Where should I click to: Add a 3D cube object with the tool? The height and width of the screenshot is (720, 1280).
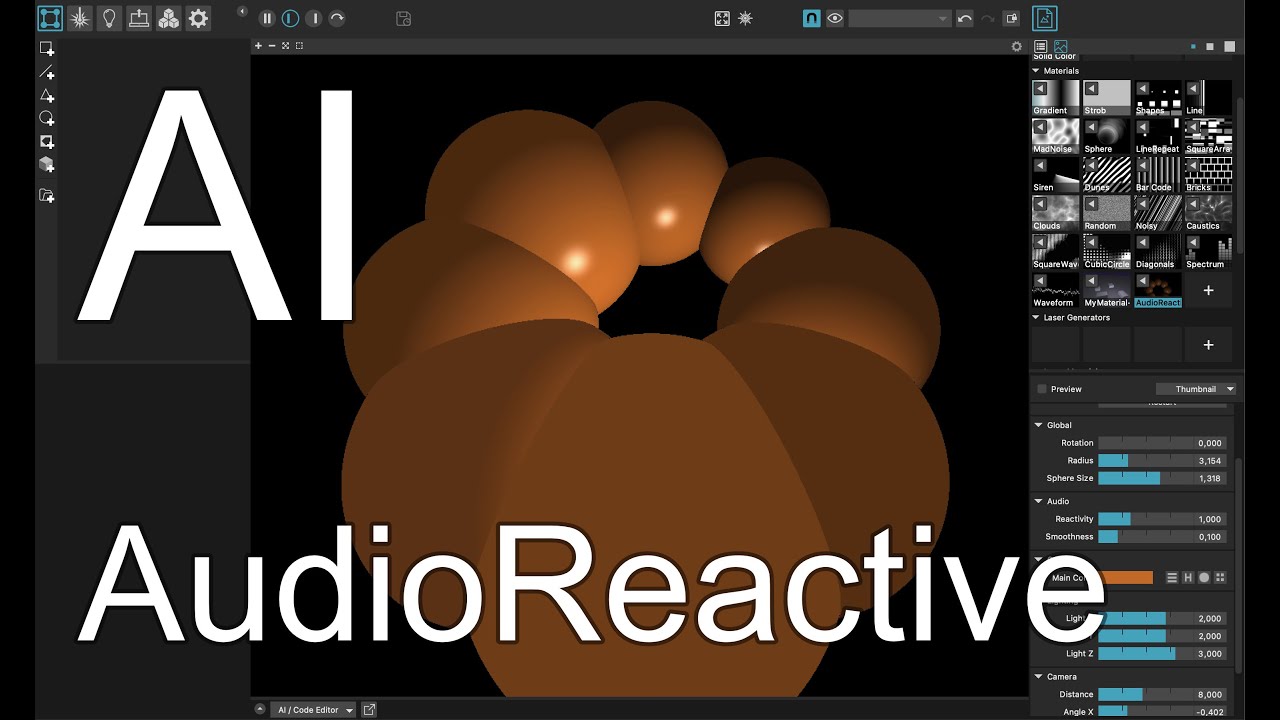click(47, 164)
